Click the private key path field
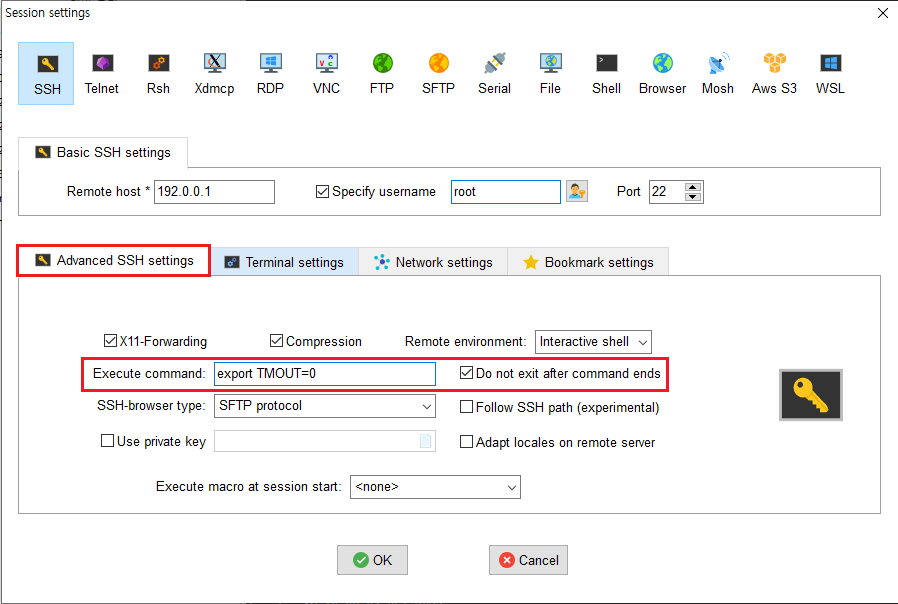This screenshot has width=898, height=604. point(325,441)
